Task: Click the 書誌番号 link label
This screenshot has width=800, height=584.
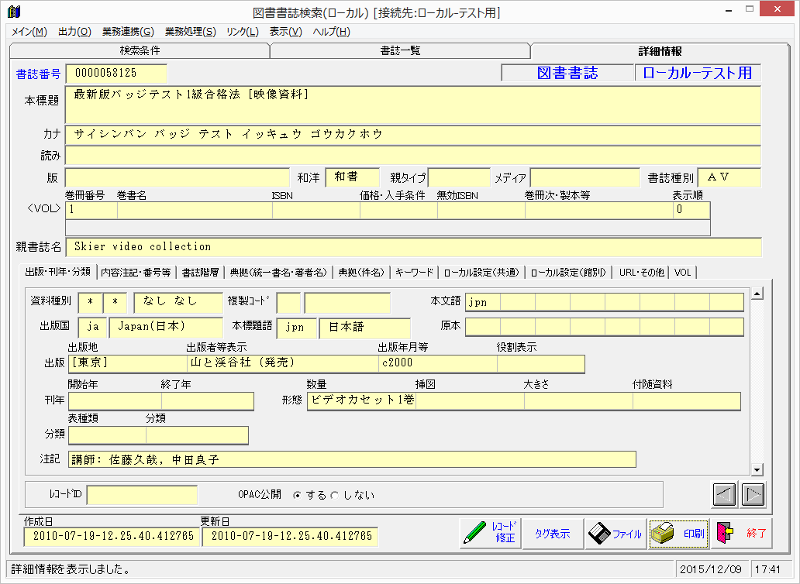Action: [38, 74]
